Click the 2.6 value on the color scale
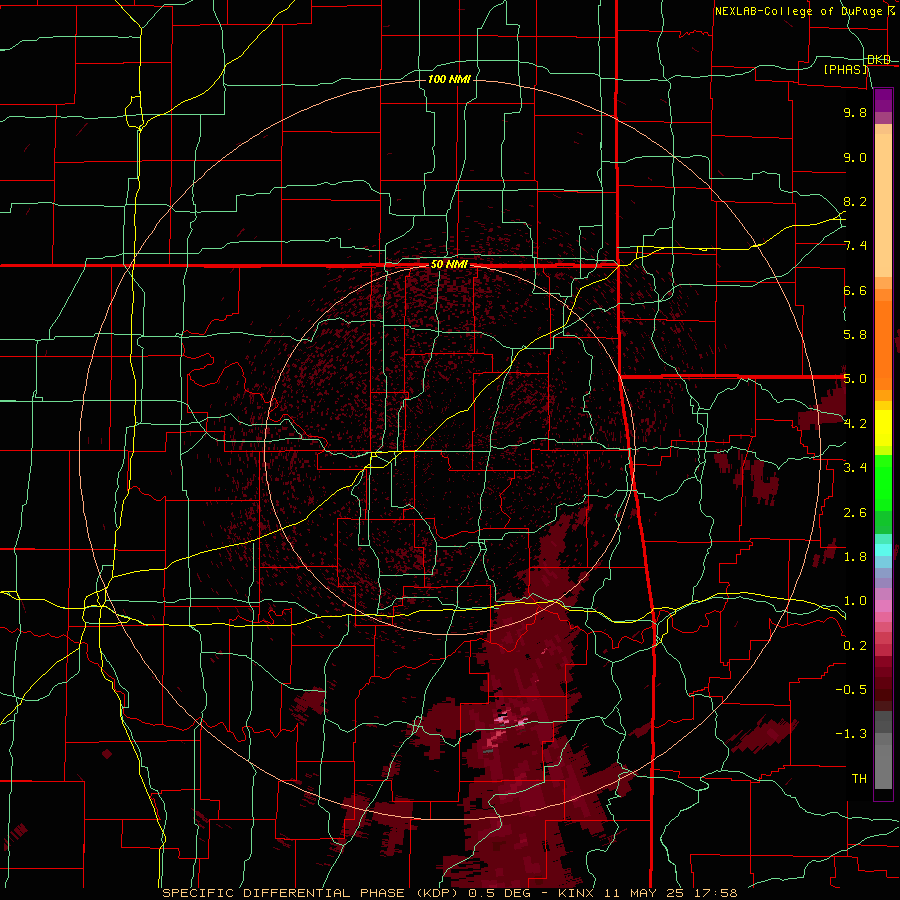The image size is (900, 900). 855,513
